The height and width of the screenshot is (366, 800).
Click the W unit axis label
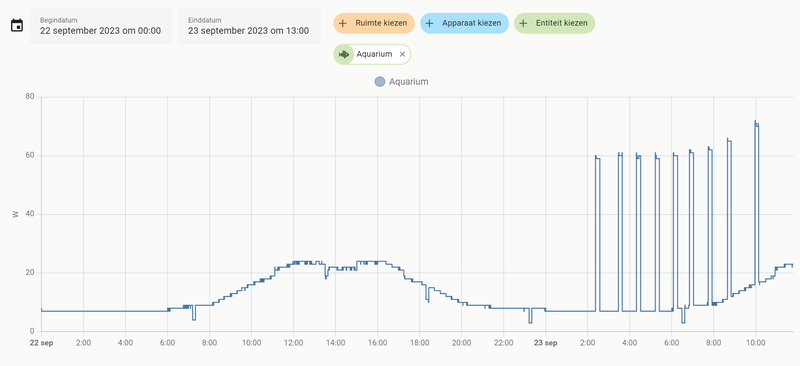pos(15,214)
